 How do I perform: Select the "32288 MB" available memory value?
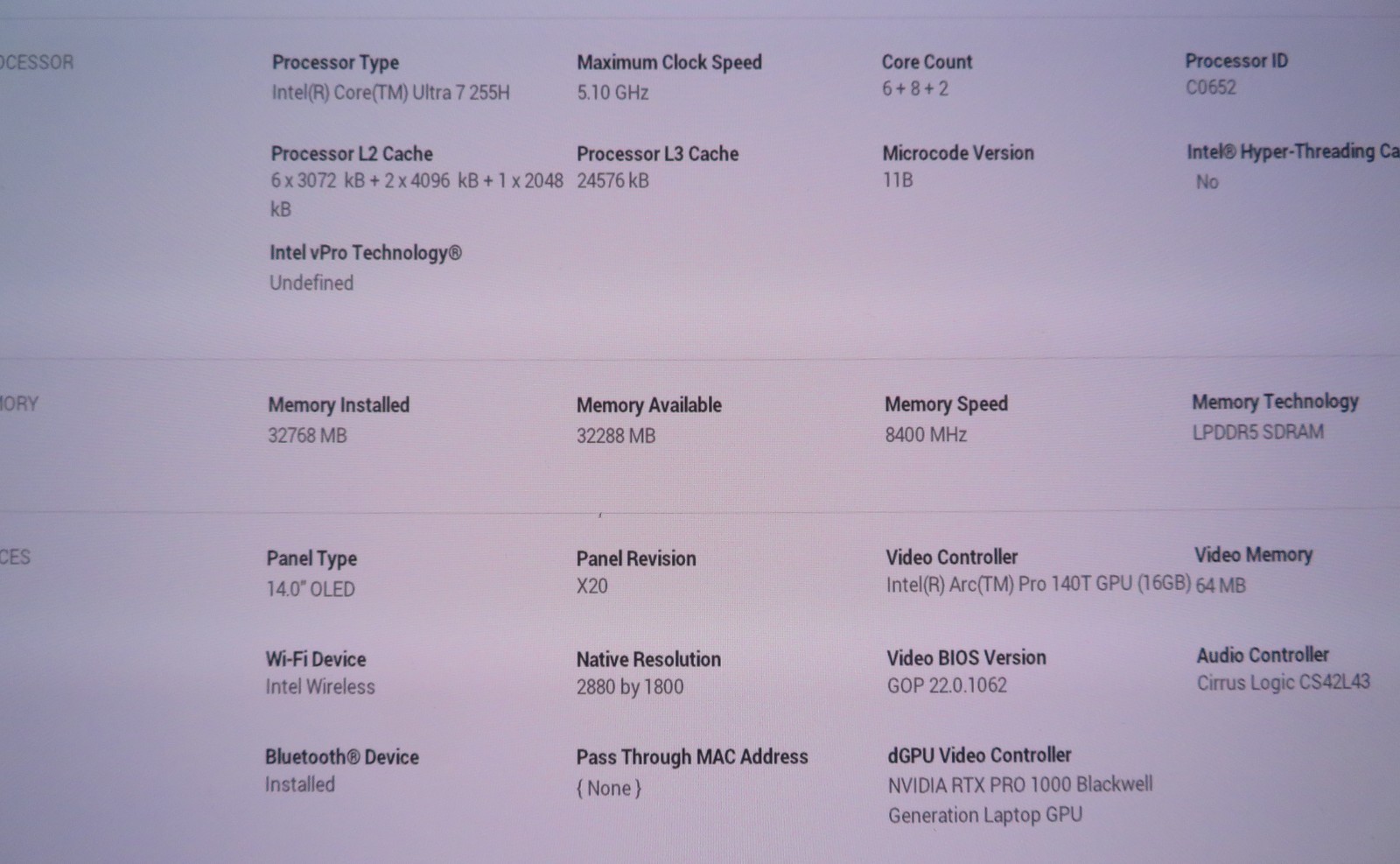(616, 435)
